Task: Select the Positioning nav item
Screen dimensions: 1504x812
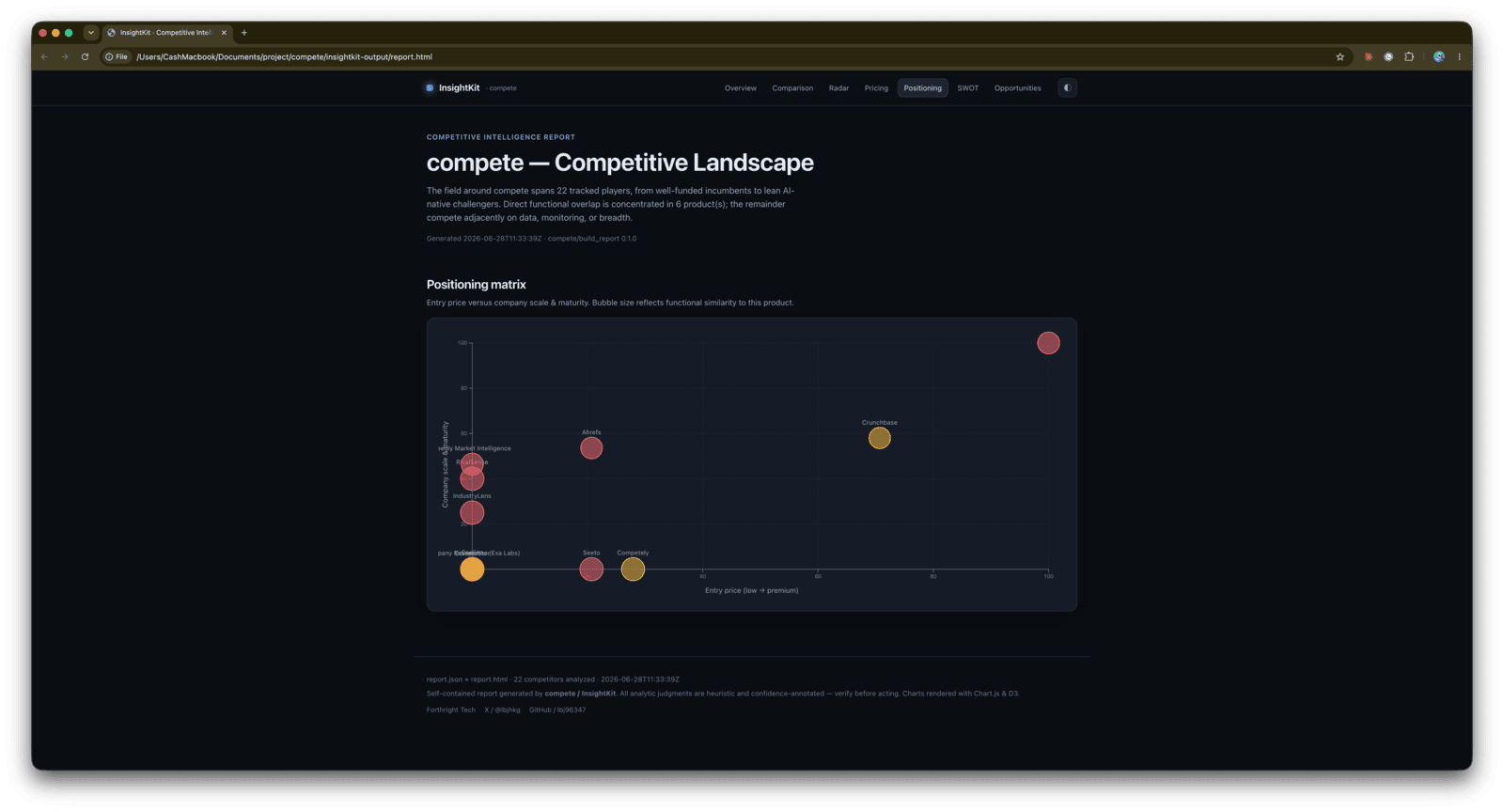Action: pyautogui.click(x=922, y=88)
